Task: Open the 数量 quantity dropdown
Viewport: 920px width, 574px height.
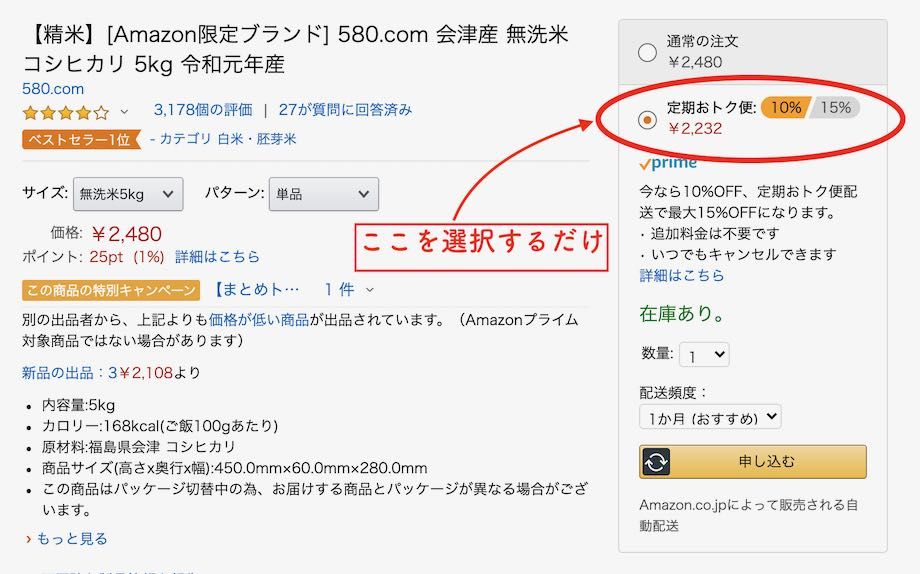Action: [704, 354]
